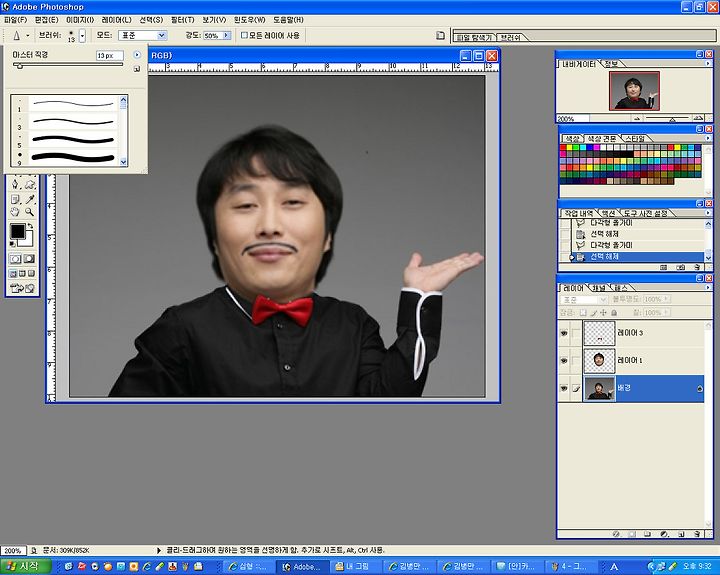Screen dimensions: 720x575
Task: Choose Full screen with menu bar mode
Action: click(x=22, y=274)
